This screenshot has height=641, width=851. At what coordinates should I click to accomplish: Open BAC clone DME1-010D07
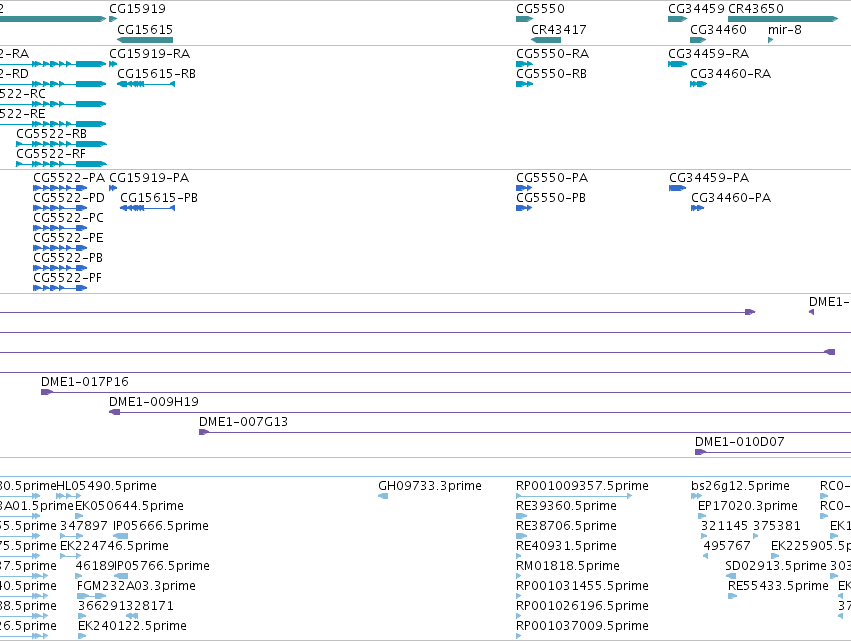click(x=740, y=442)
